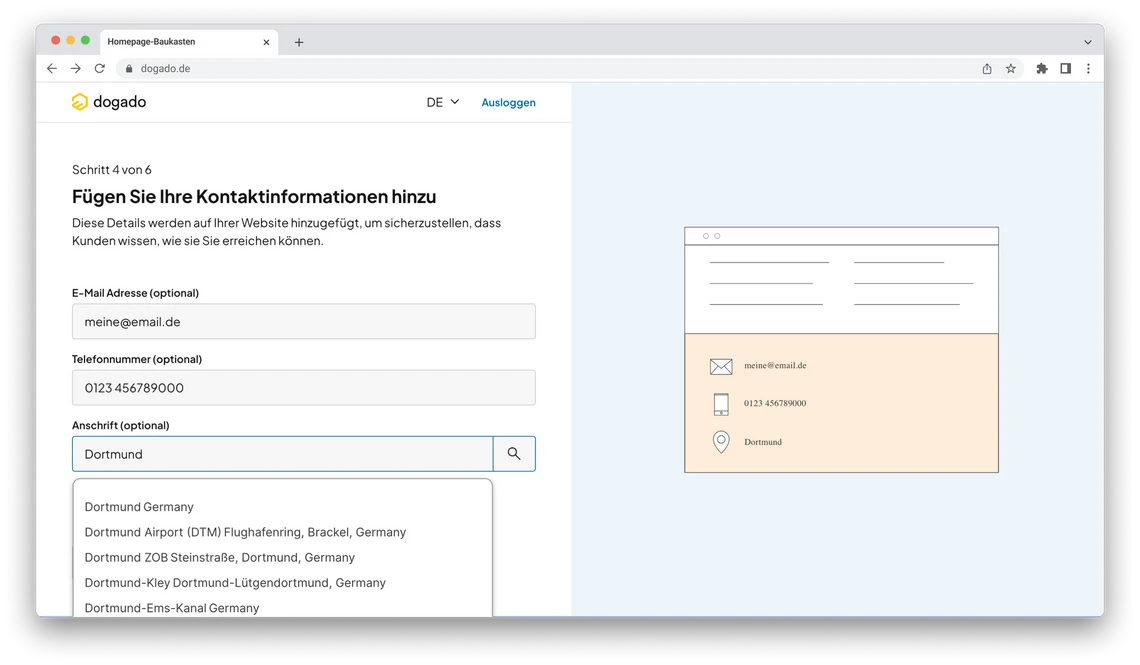Image resolution: width=1140 pixels, height=665 pixels.
Task: Click the browser profile avatar icon
Action: point(1065,68)
